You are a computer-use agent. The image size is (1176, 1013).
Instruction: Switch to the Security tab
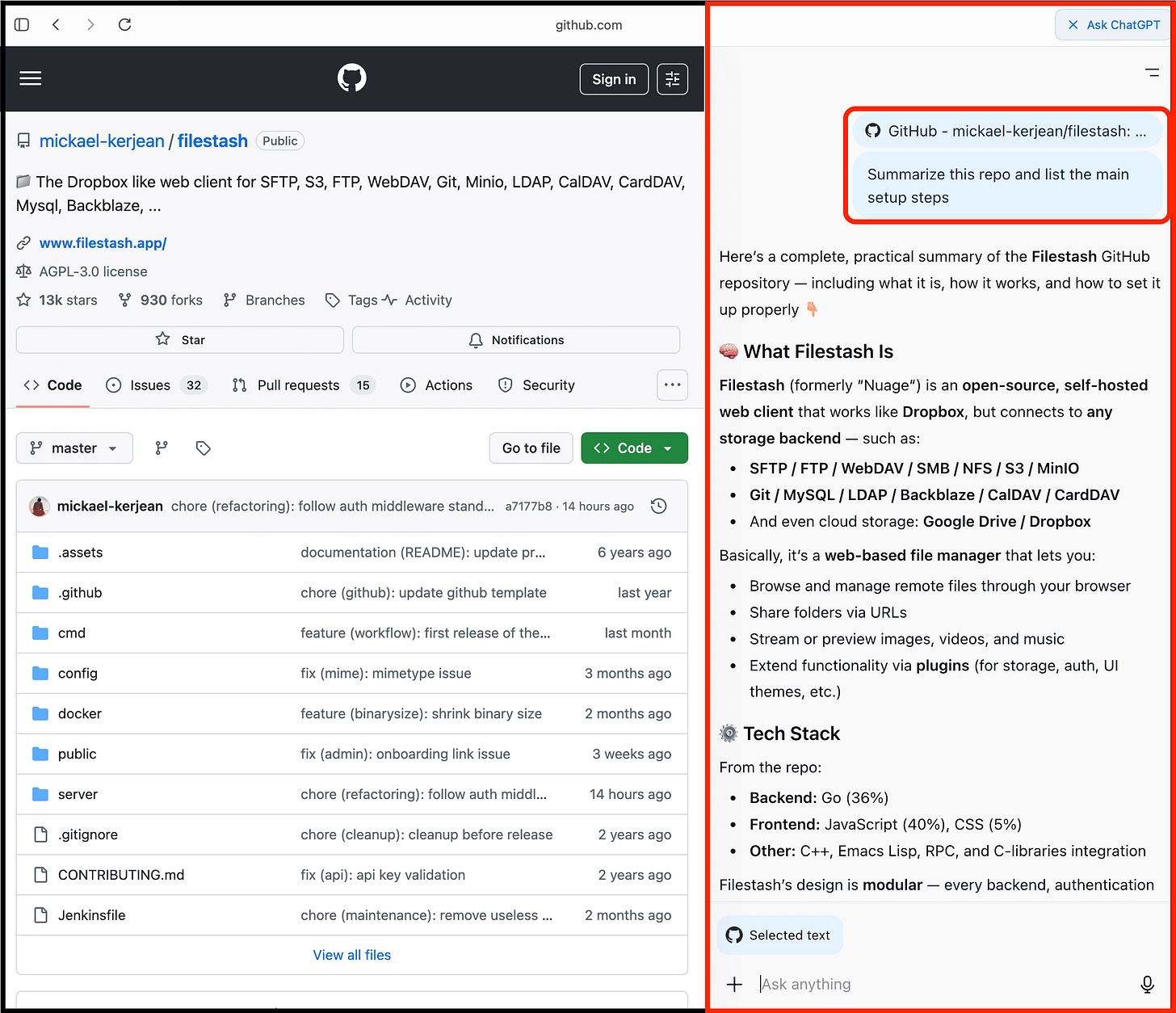point(536,385)
